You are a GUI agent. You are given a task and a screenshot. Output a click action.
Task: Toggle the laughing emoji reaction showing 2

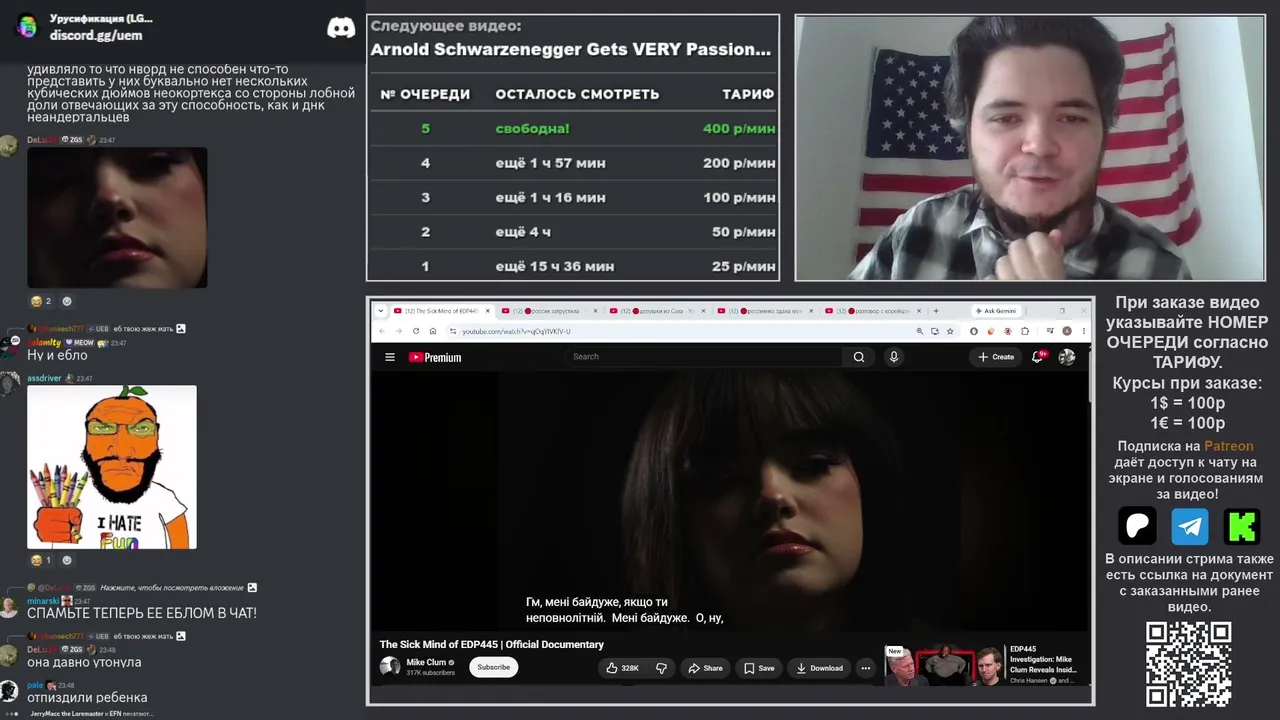(x=41, y=301)
